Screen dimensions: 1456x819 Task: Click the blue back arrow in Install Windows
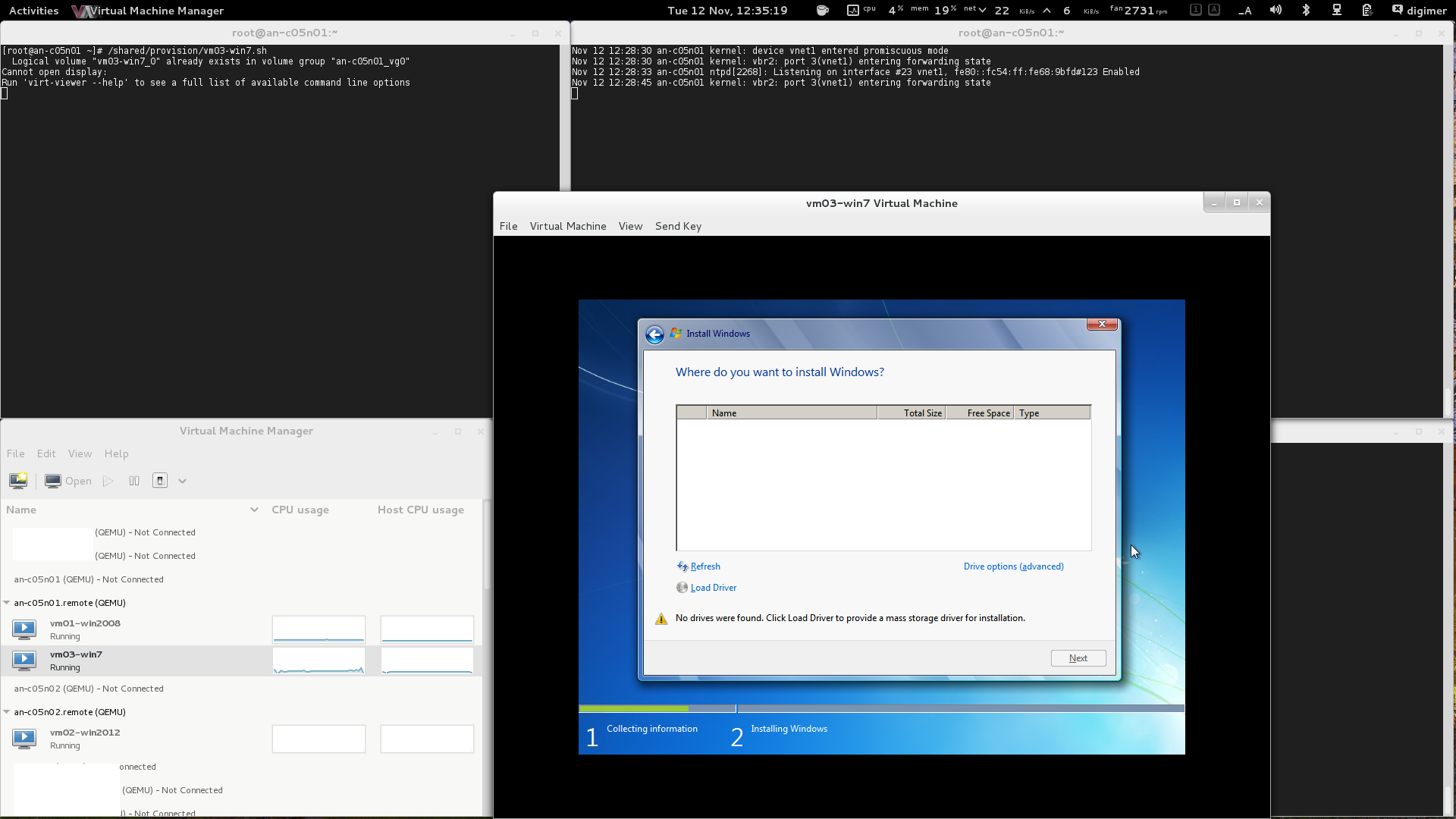click(x=654, y=334)
